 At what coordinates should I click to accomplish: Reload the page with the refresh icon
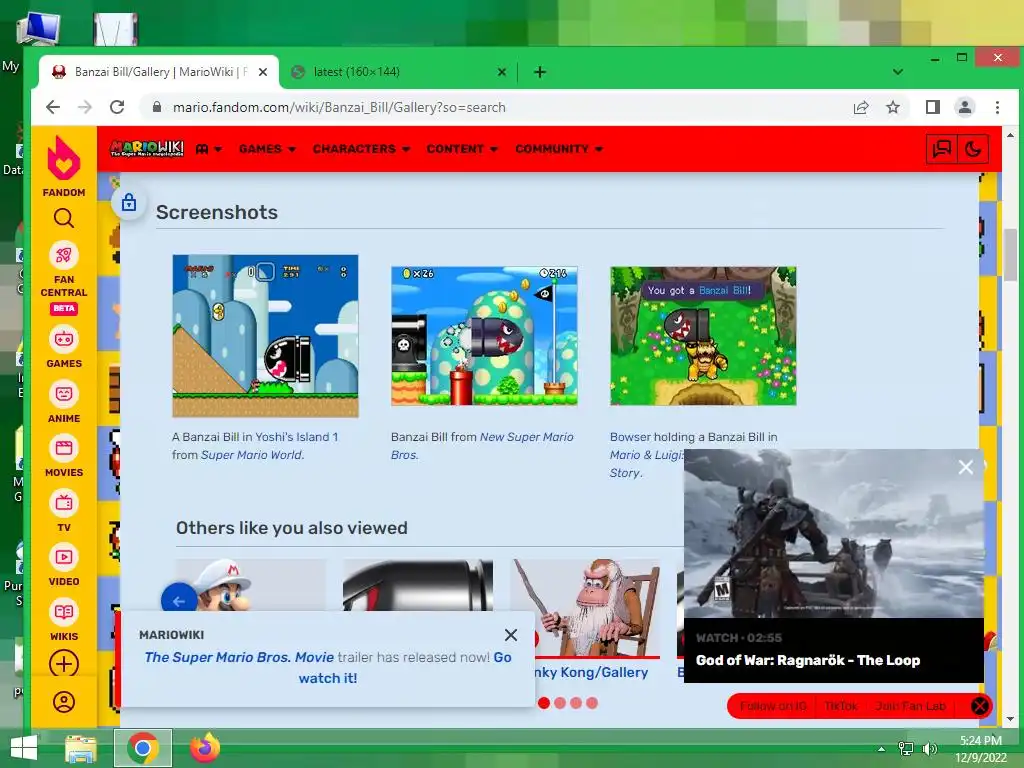[117, 107]
